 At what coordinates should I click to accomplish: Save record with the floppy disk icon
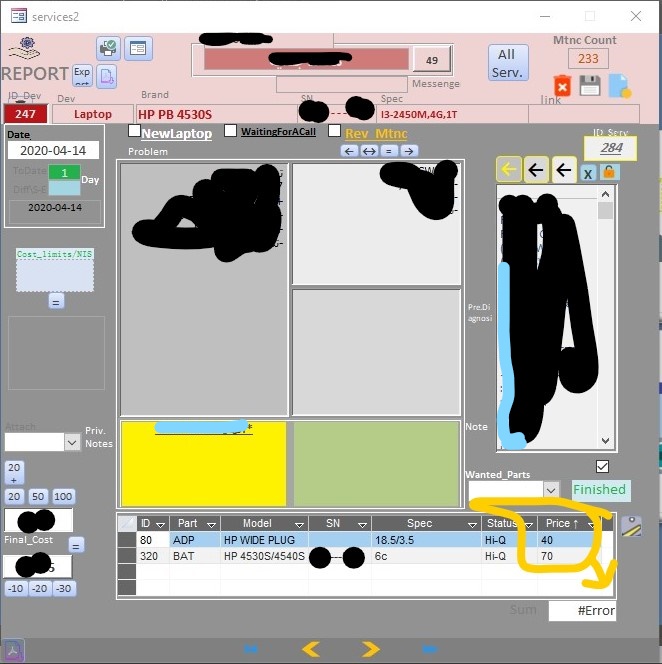coord(590,86)
